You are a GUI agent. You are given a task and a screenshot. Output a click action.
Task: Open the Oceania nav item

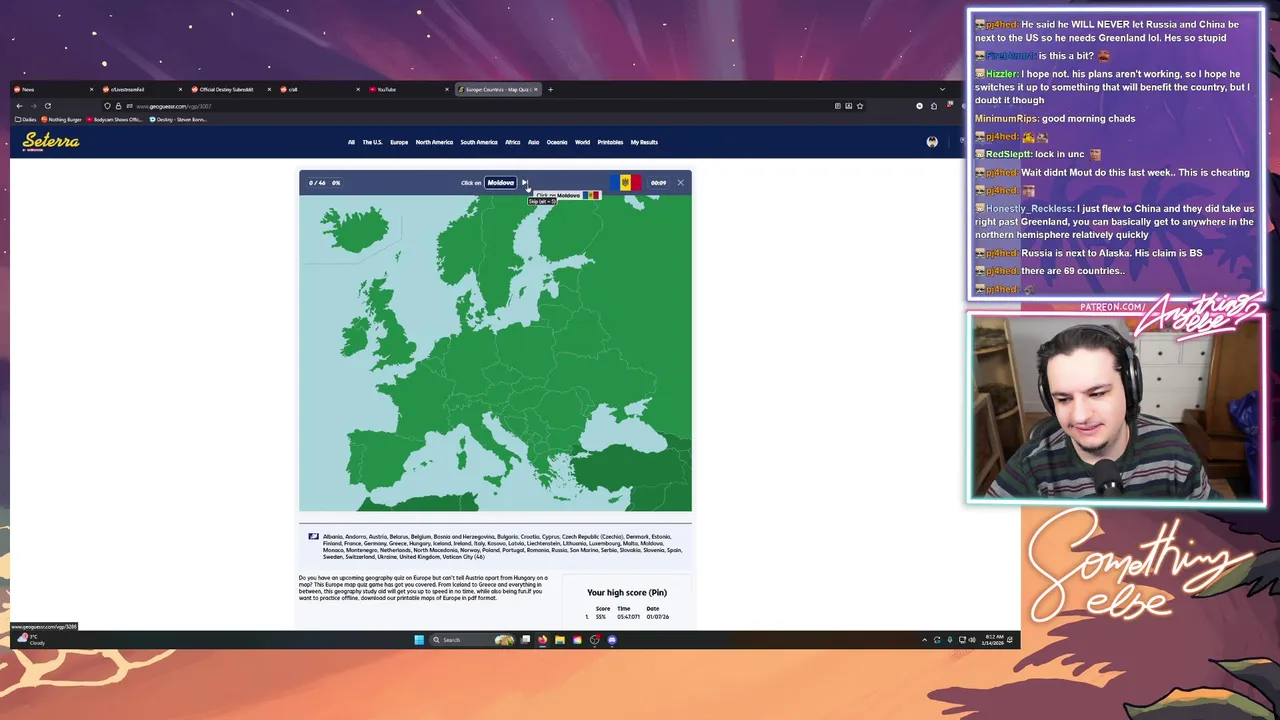coord(557,142)
